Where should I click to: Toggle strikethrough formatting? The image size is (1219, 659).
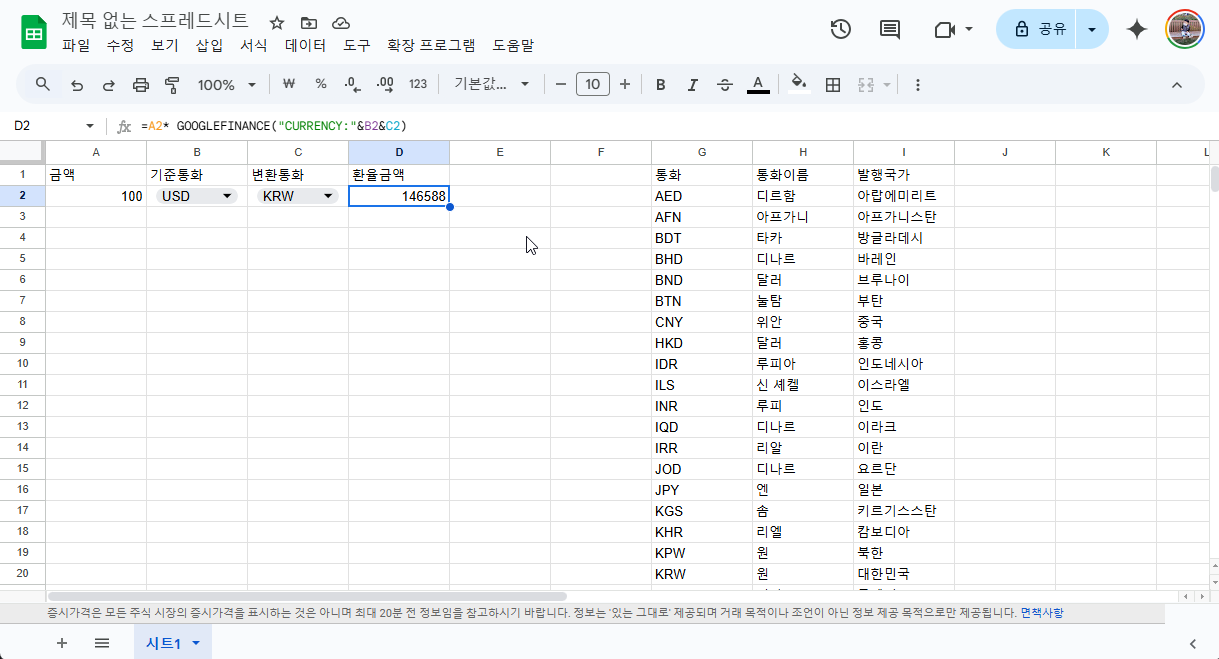click(724, 84)
